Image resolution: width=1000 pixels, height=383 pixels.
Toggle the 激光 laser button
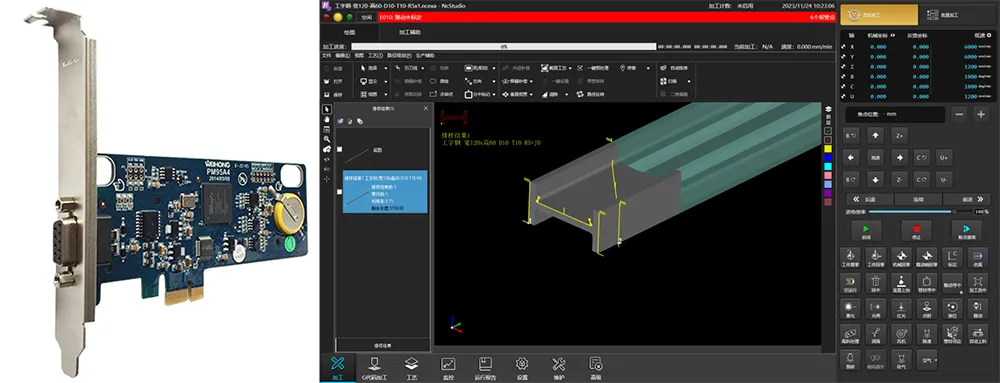pos(850,309)
